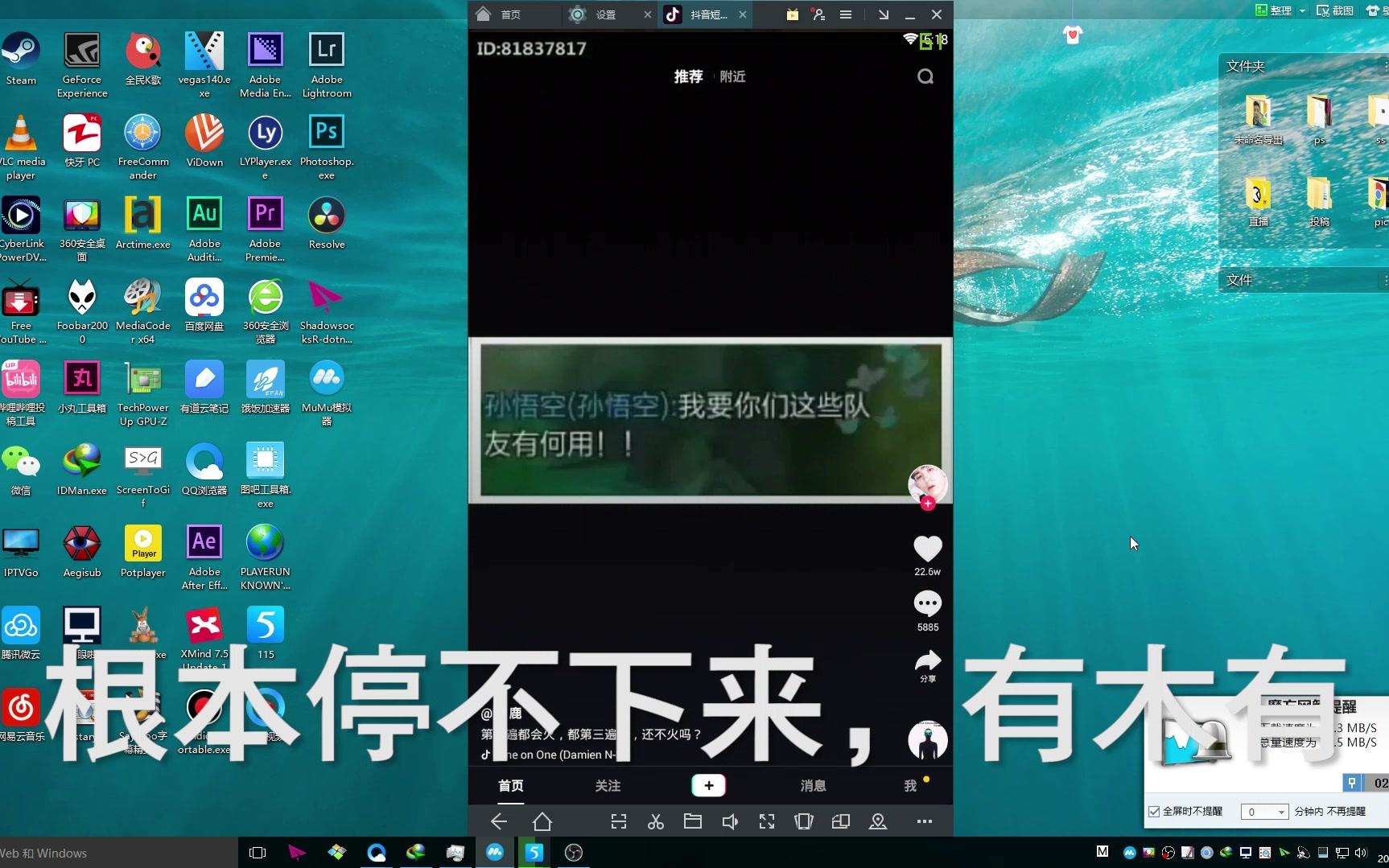Click the music title One on One
Screen dimensions: 1389x868
[555, 755]
